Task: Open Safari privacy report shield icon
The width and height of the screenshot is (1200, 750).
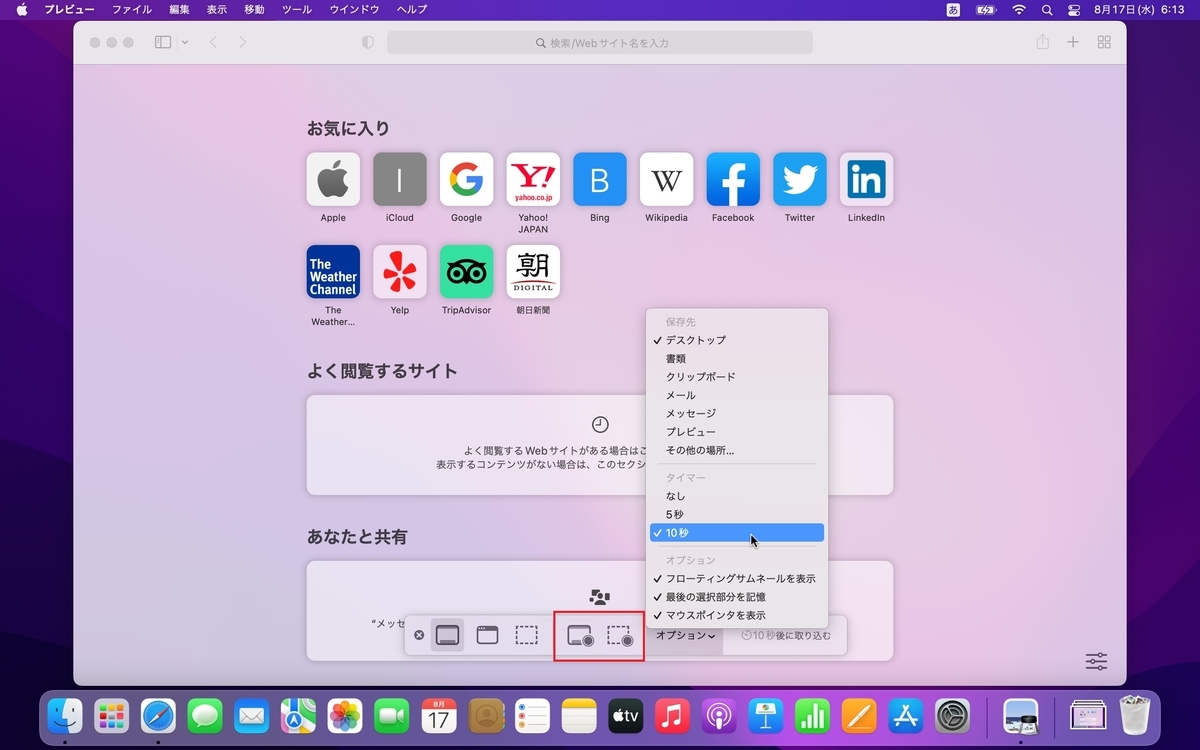Action: [x=367, y=43]
